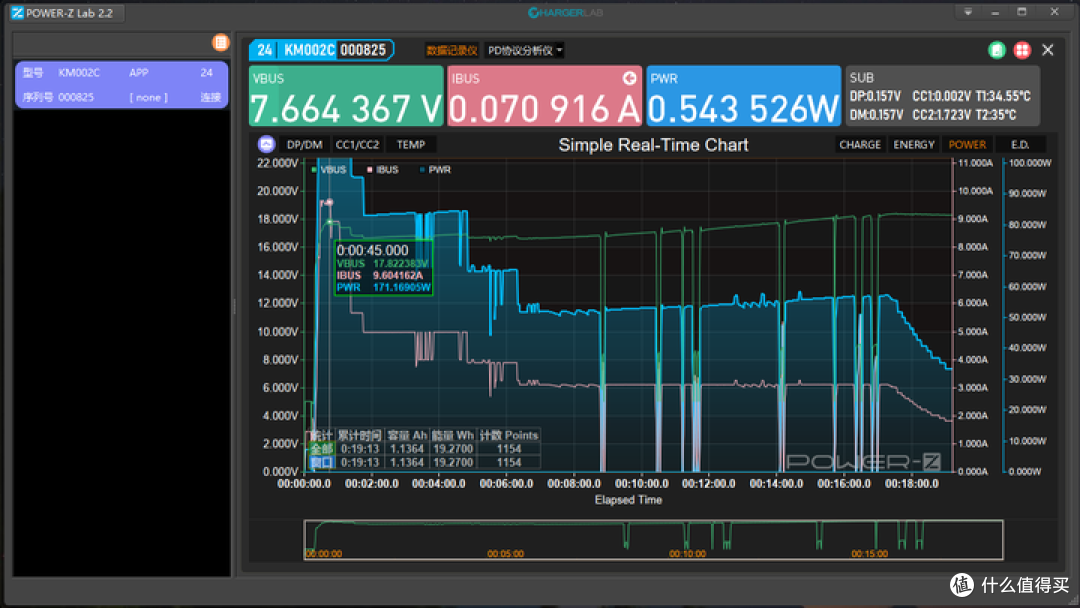
Task: Click the T1:34.55°C temperature reading
Action: pyautogui.click(x=1003, y=96)
